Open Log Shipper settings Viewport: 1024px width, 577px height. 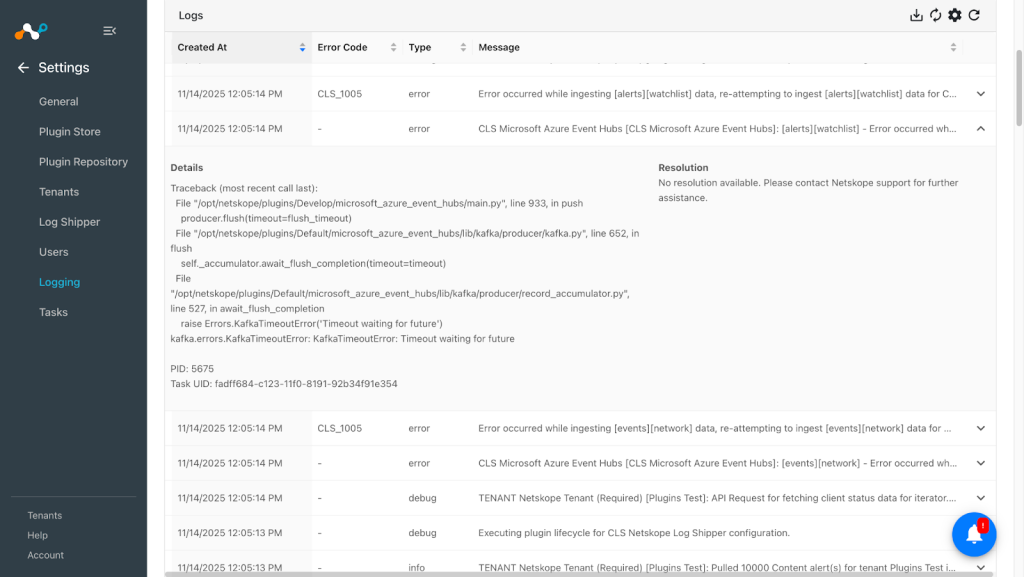(x=69, y=222)
